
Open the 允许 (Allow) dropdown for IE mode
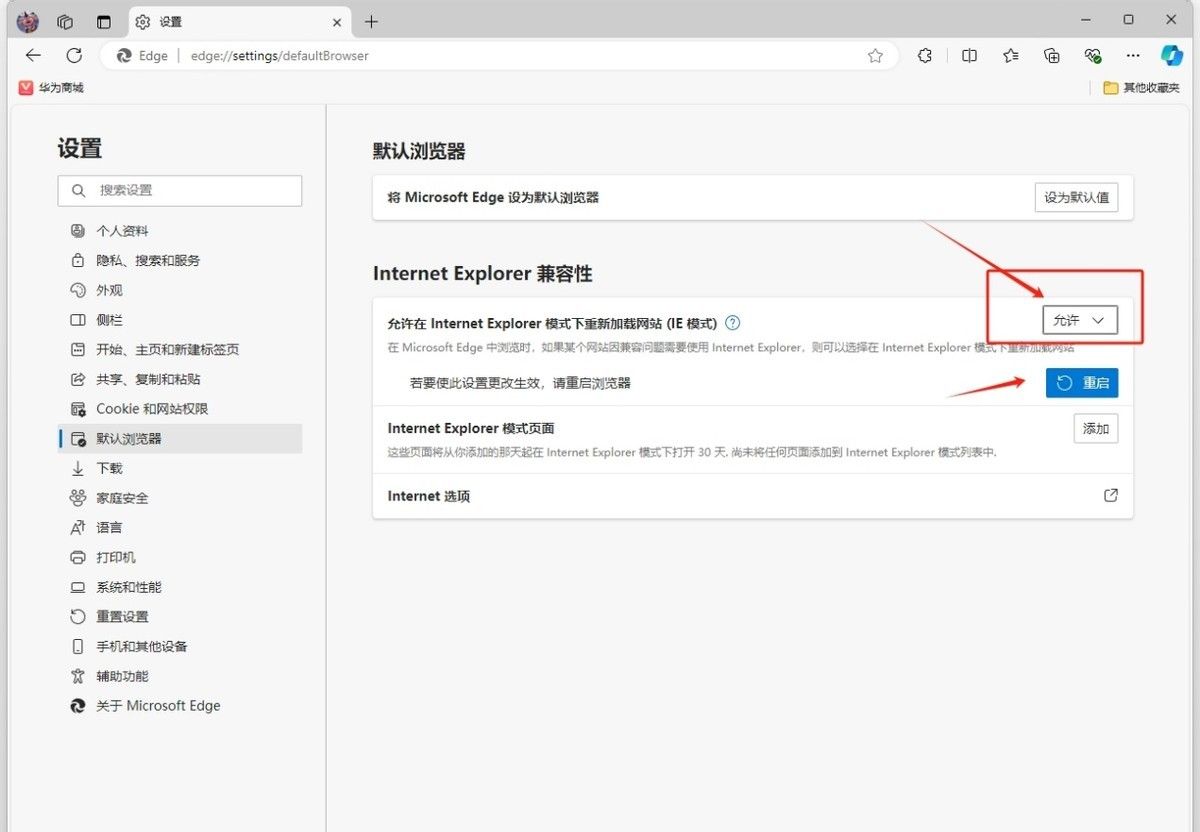[x=1080, y=320]
